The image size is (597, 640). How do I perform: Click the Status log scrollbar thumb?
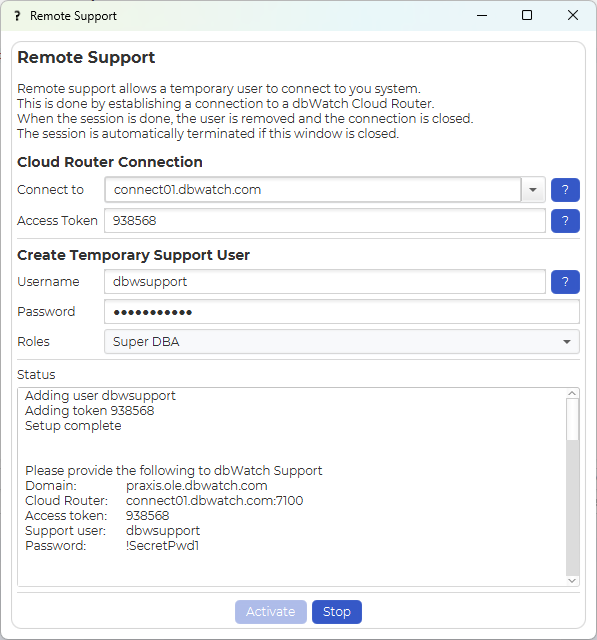572,420
